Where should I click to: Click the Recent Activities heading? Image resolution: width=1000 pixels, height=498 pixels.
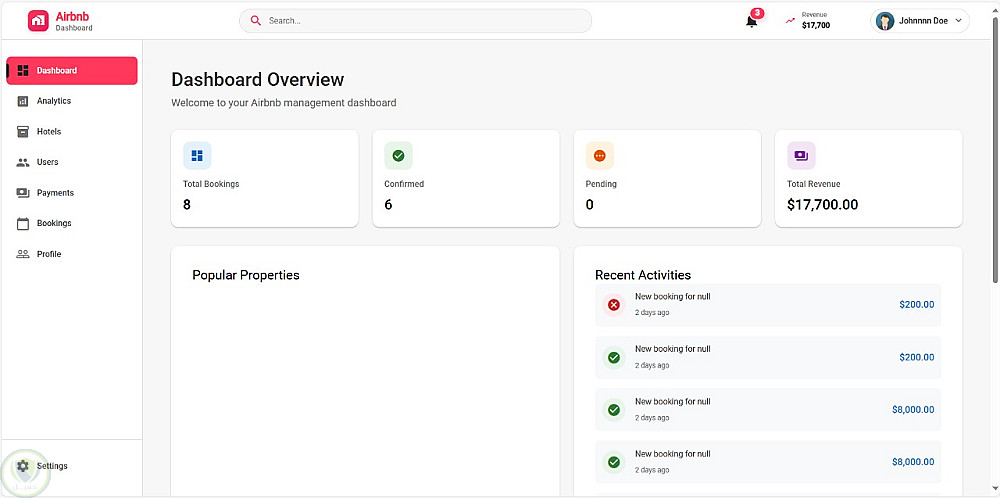pos(643,275)
